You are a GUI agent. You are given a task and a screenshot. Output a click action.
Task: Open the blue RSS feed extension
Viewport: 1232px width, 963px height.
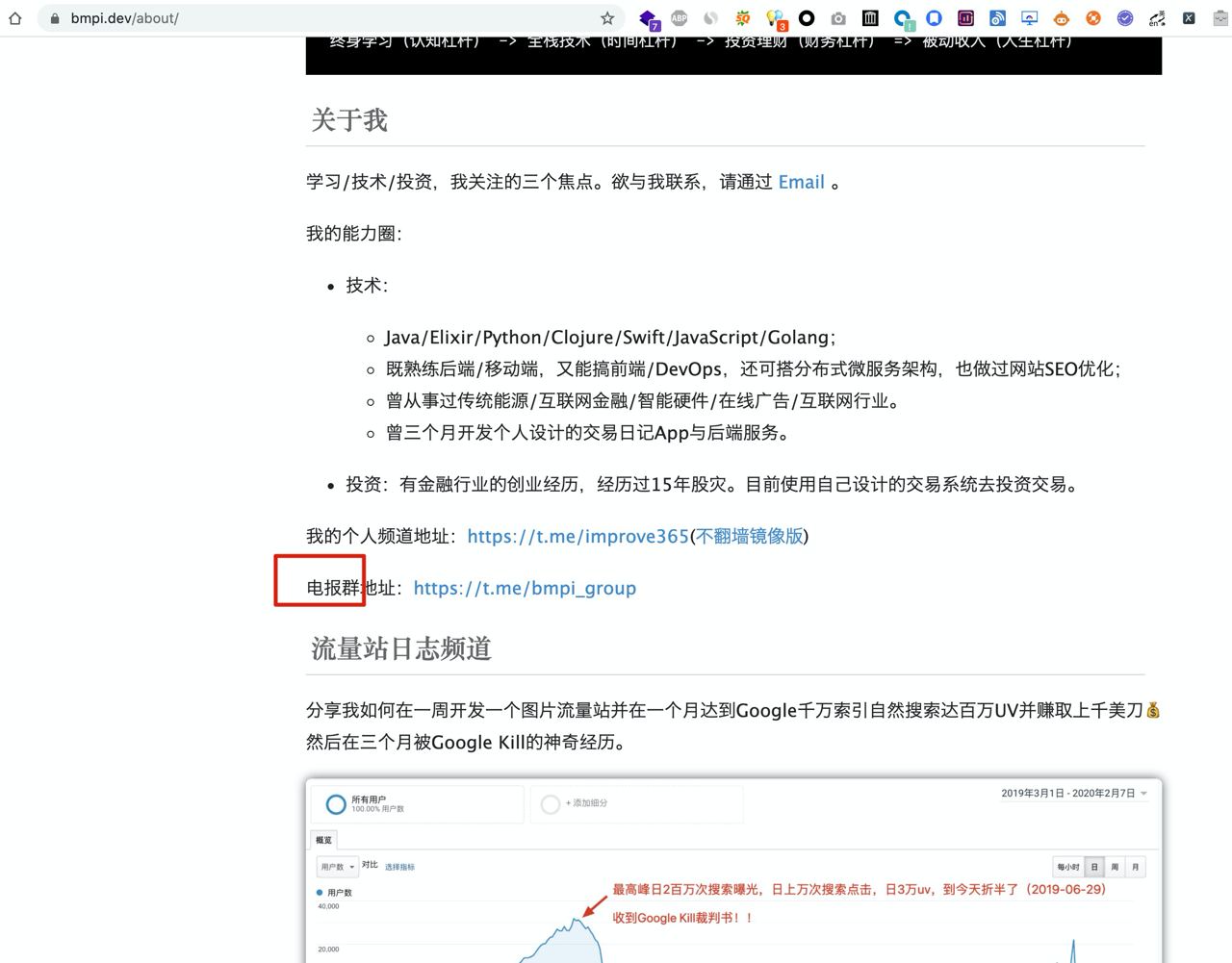(x=997, y=18)
